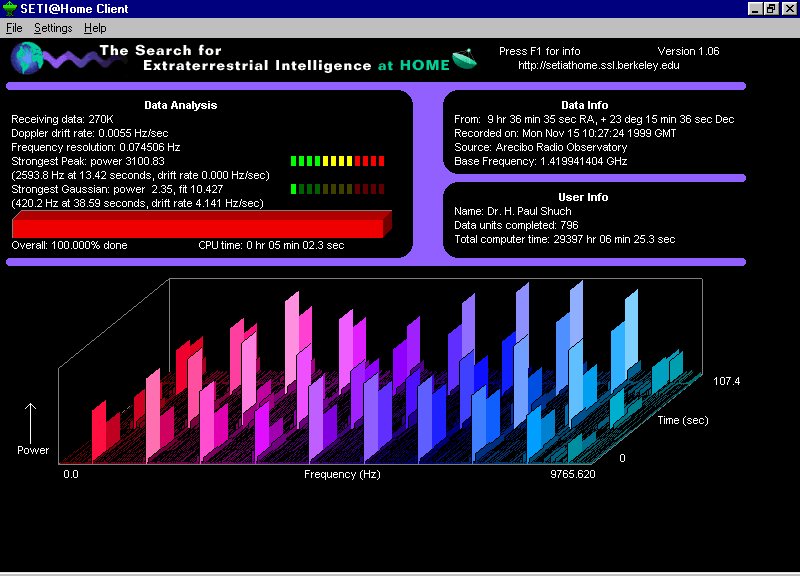Click the Strongest Peak power level meter
Image resolution: width=800 pixels, height=576 pixels.
pyautogui.click(x=337, y=161)
